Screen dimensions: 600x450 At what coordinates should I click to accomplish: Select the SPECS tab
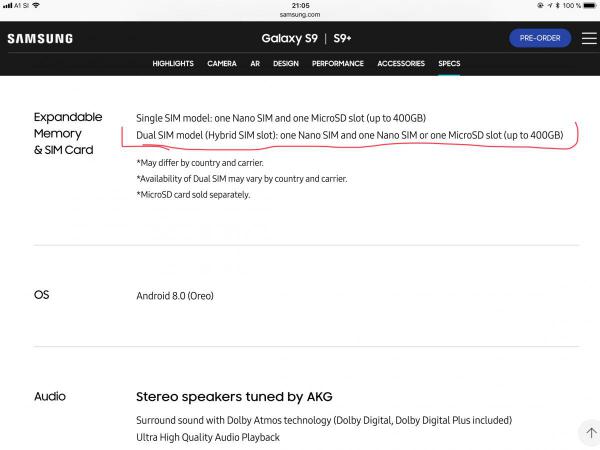point(450,64)
